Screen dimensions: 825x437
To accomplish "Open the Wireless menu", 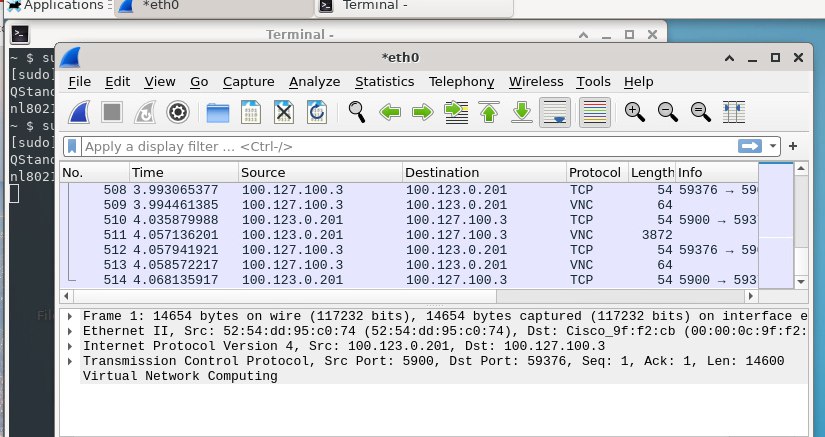I will point(536,82).
